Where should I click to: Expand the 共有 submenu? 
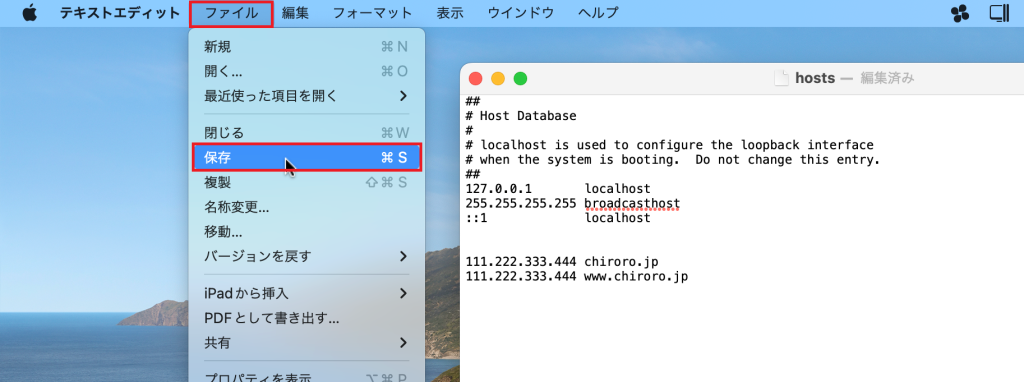(306, 343)
